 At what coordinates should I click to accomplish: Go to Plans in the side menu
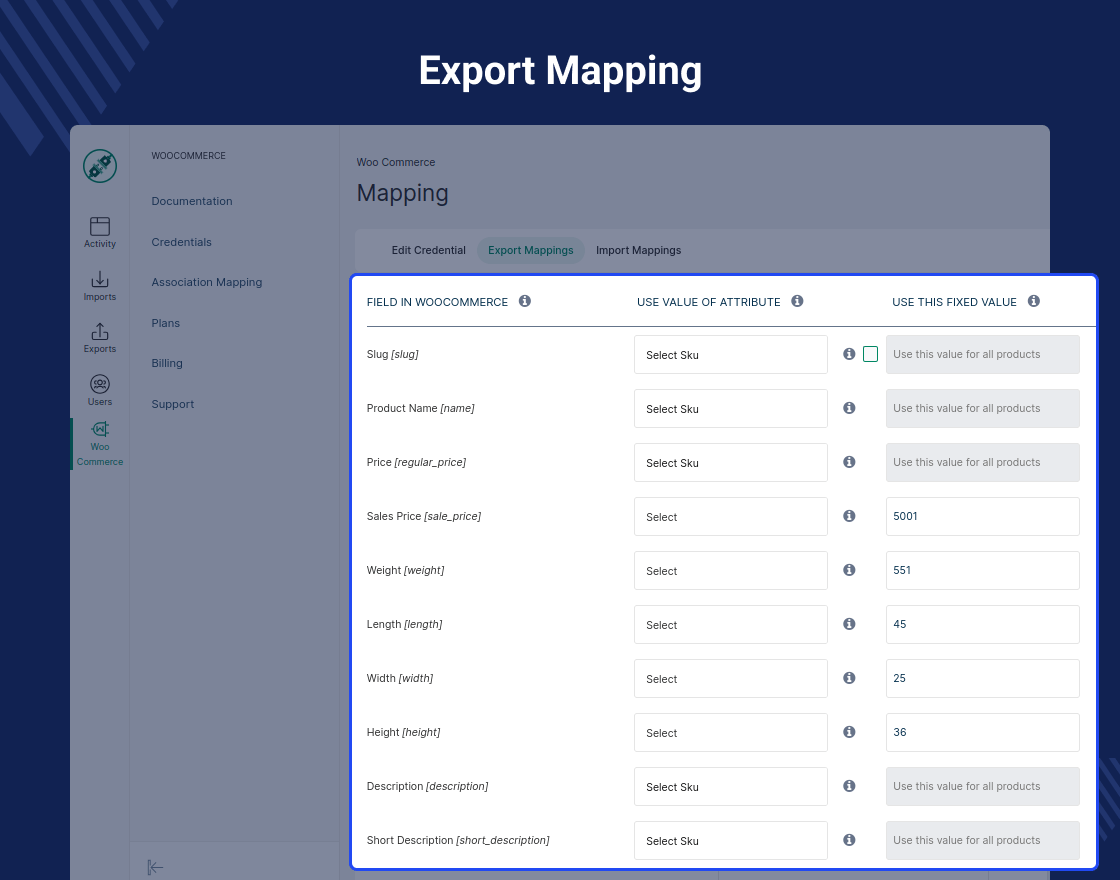pyautogui.click(x=166, y=323)
